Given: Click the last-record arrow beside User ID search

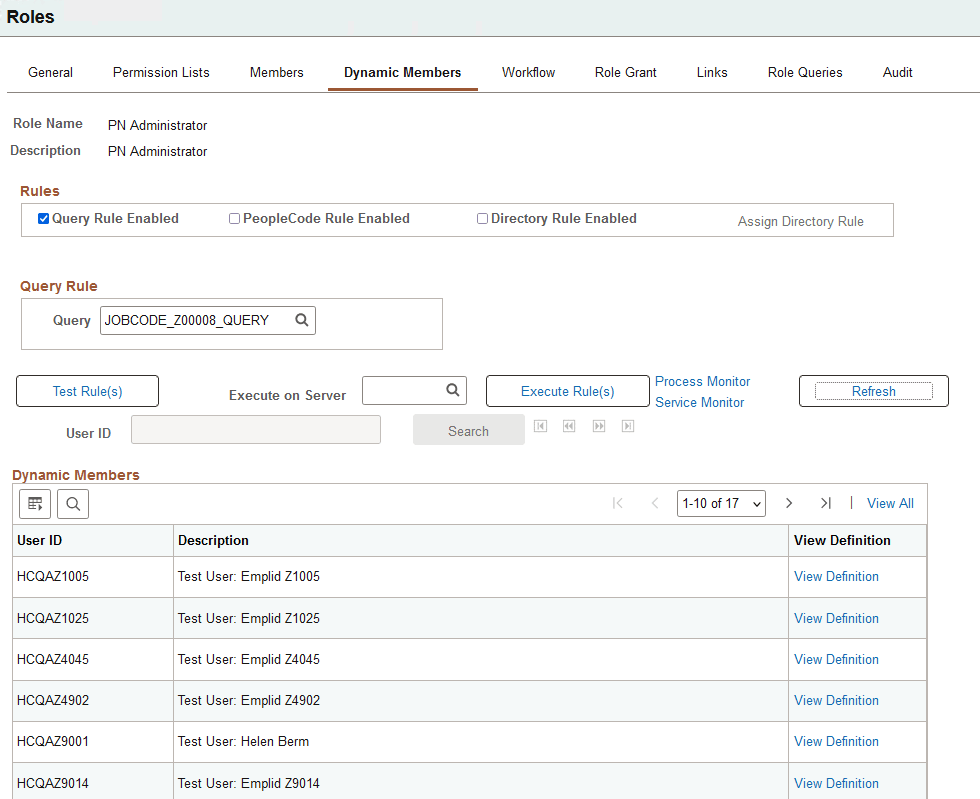Looking at the screenshot, I should click(x=628, y=425).
